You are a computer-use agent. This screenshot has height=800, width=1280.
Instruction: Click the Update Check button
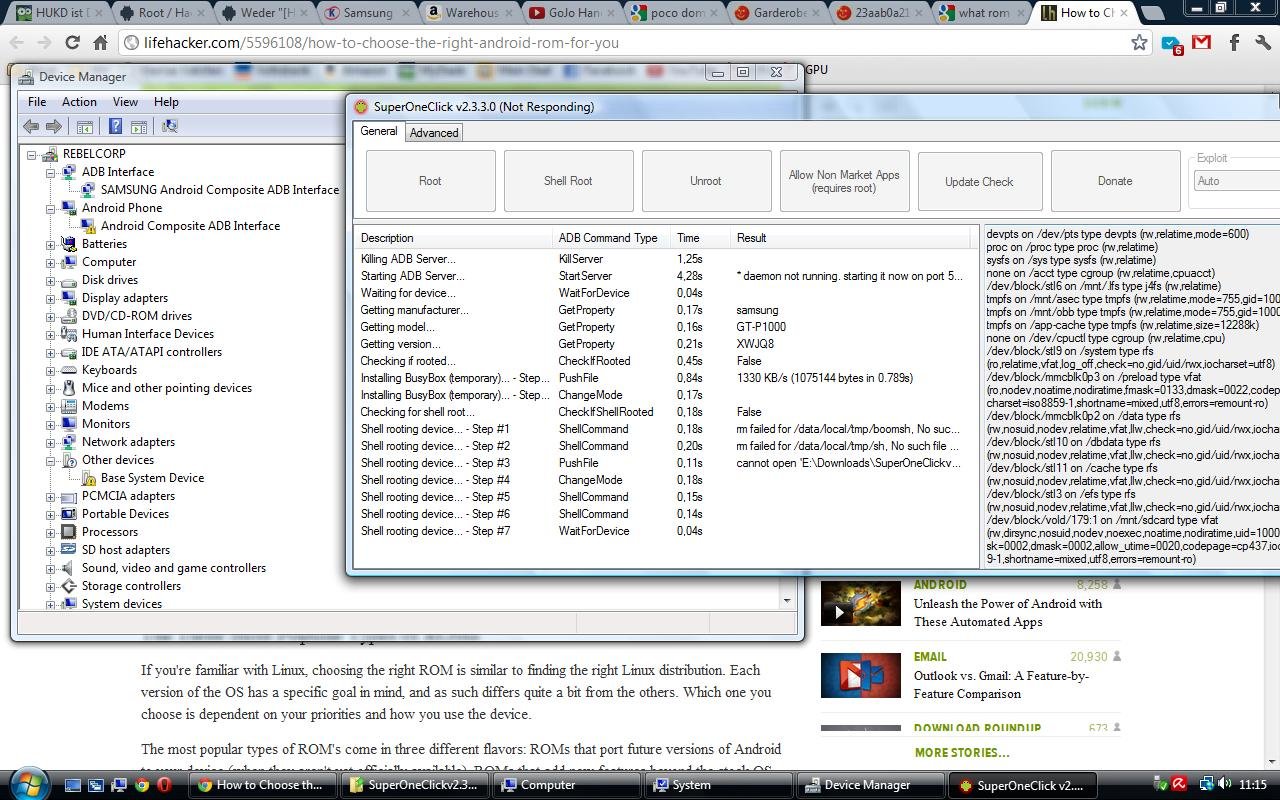coord(979,181)
